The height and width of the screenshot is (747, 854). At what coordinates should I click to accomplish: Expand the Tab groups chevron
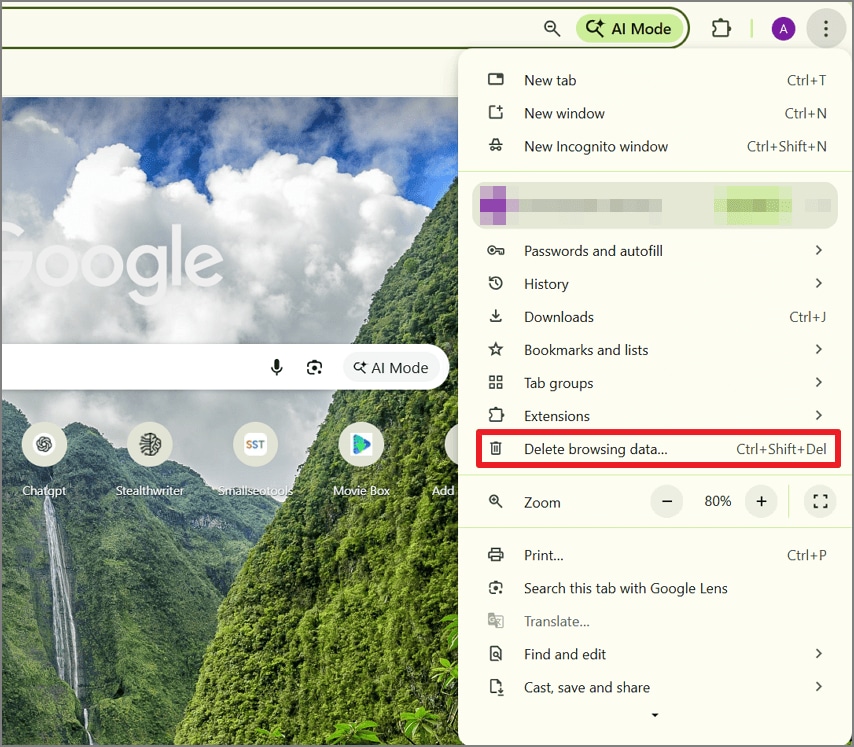coord(819,382)
